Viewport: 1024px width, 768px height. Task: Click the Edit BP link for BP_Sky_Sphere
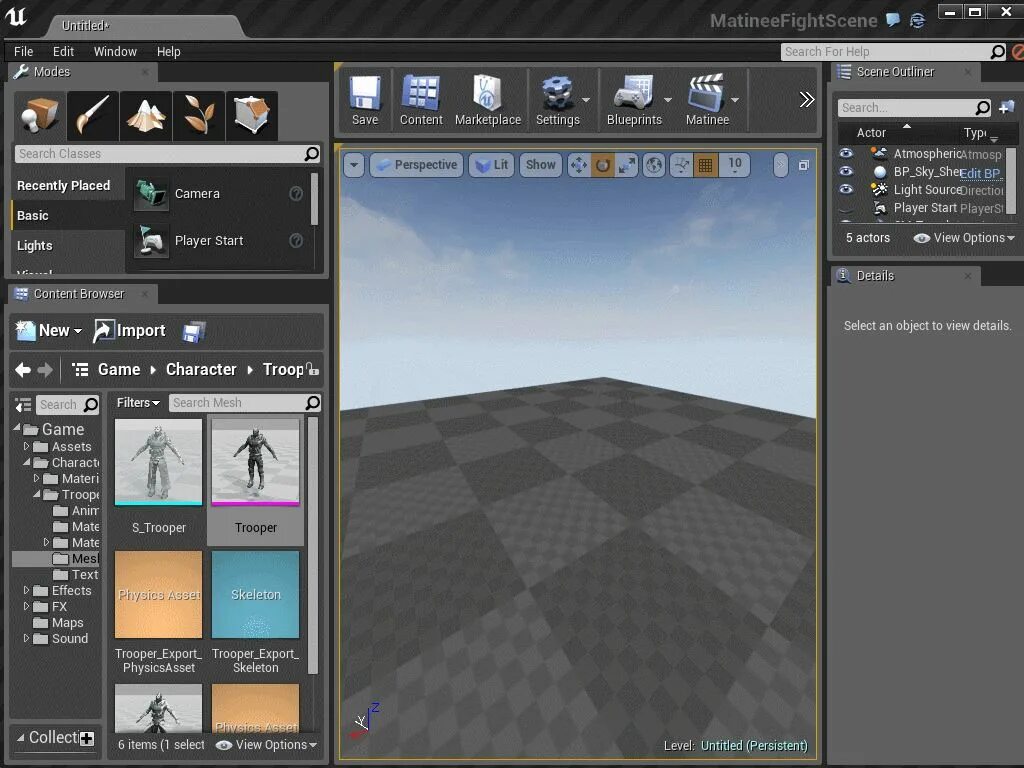tap(980, 173)
